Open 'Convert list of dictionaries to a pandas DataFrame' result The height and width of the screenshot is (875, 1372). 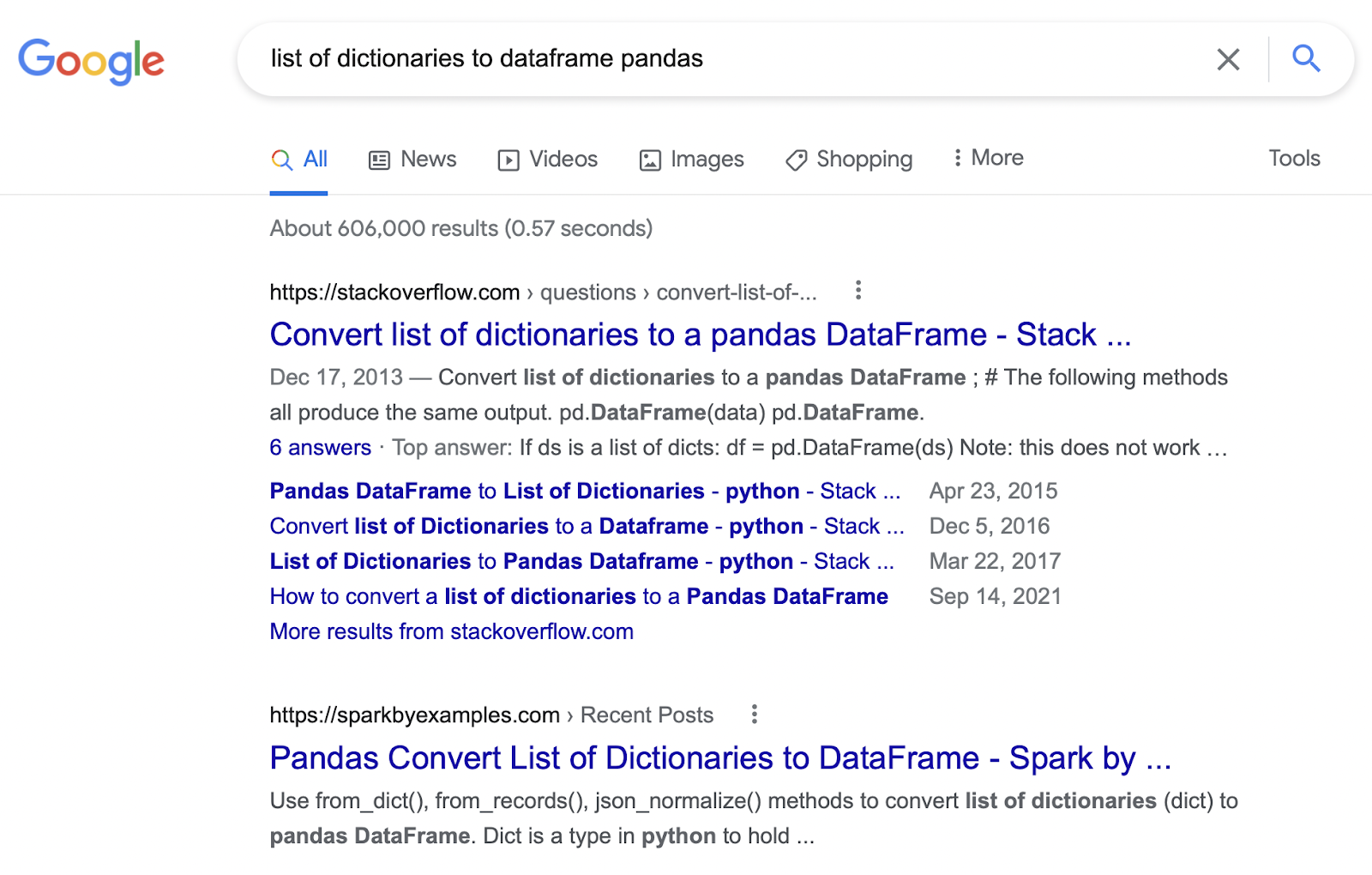[701, 335]
